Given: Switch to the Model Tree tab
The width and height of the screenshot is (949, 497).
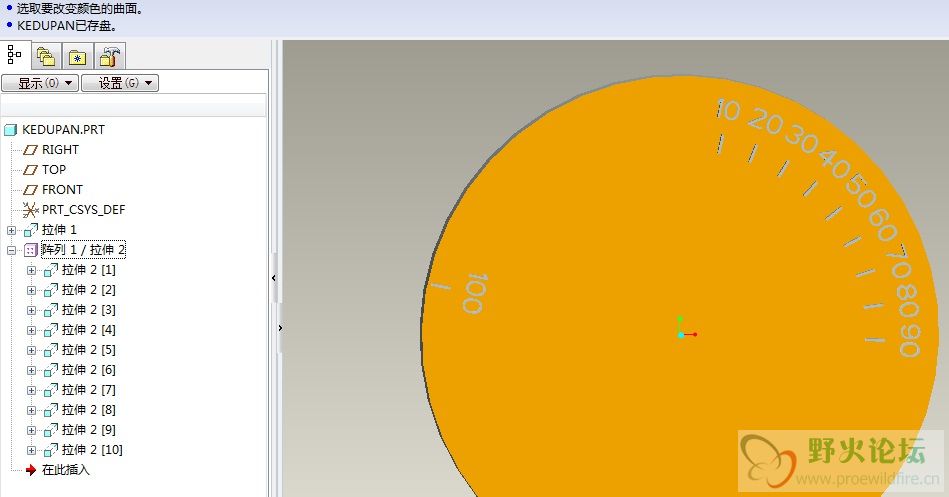Looking at the screenshot, I should 15,55.
